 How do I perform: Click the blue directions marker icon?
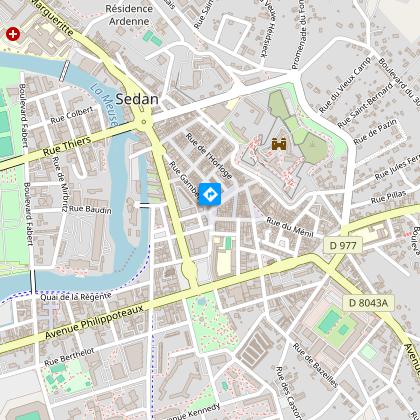tap(210, 194)
